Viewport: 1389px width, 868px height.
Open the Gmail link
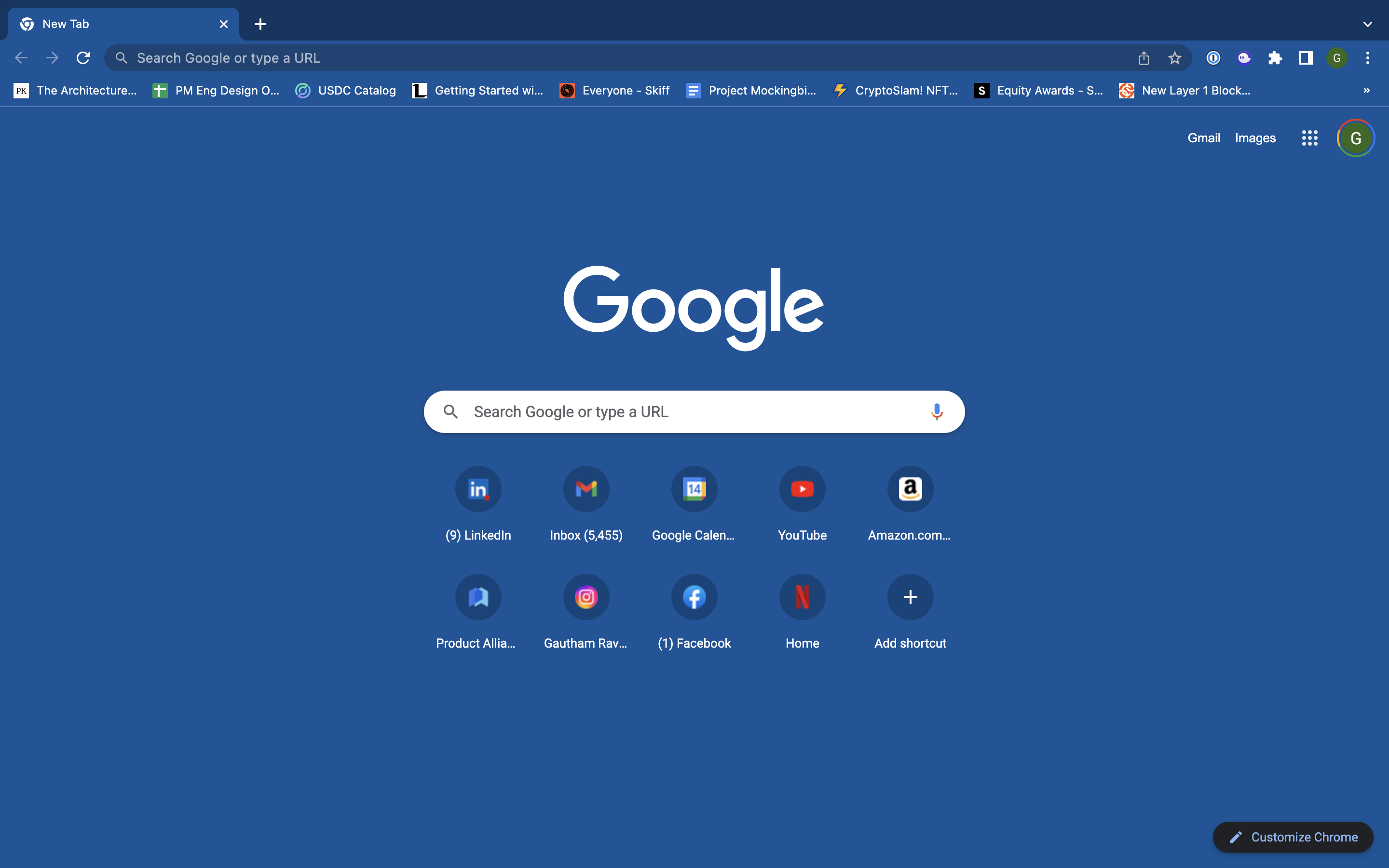(x=1204, y=138)
